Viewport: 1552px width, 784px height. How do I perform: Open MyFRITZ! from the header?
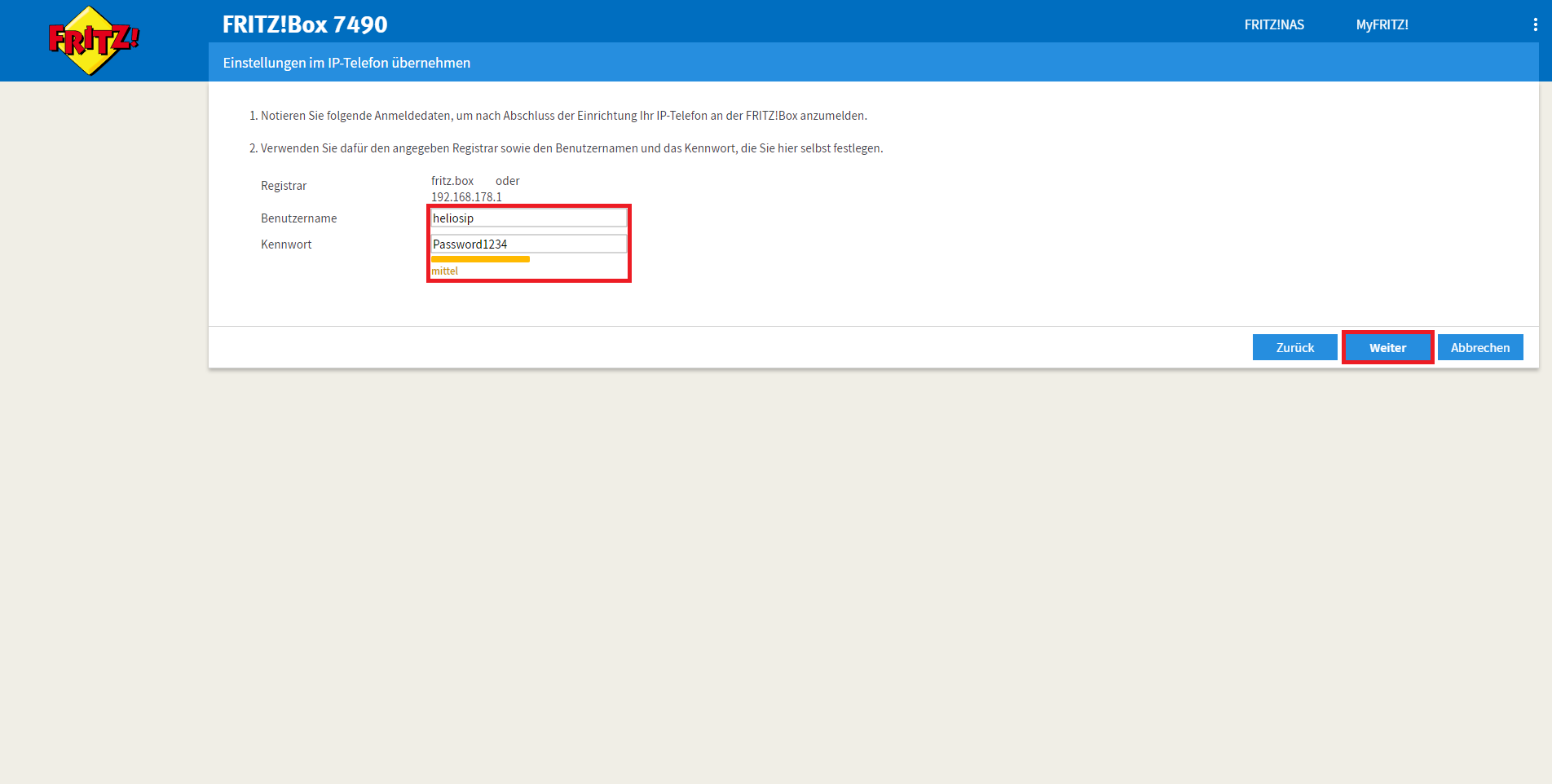[x=1382, y=25]
